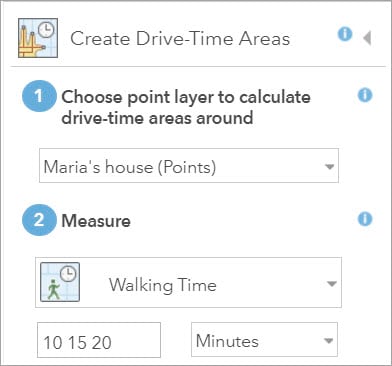Screen dimensions: 392x366
Task: Open the Walking Time measure dropdown
Action: pyautogui.click(x=188, y=282)
